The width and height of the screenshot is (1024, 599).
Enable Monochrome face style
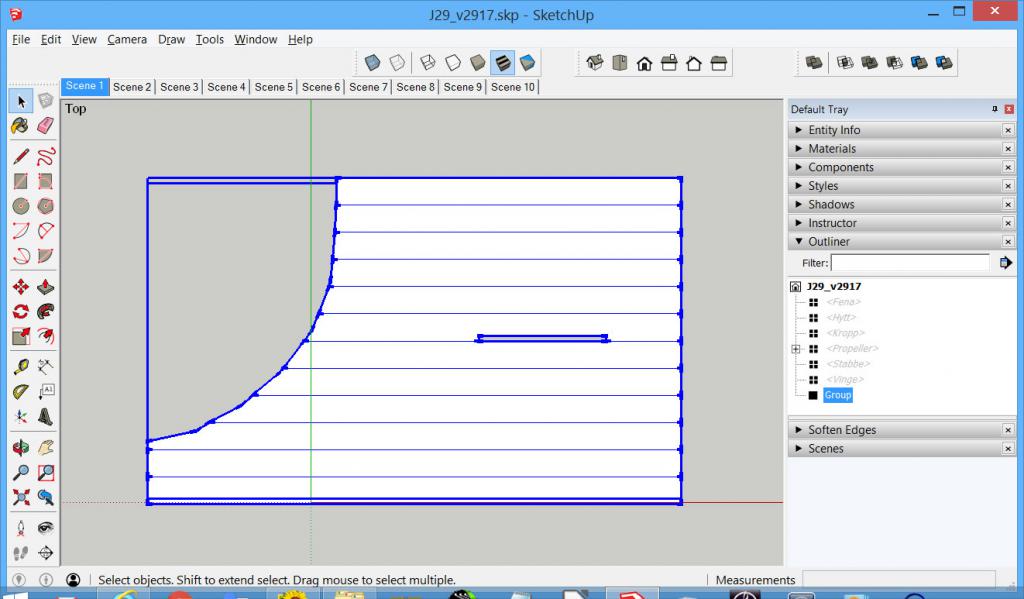point(527,63)
